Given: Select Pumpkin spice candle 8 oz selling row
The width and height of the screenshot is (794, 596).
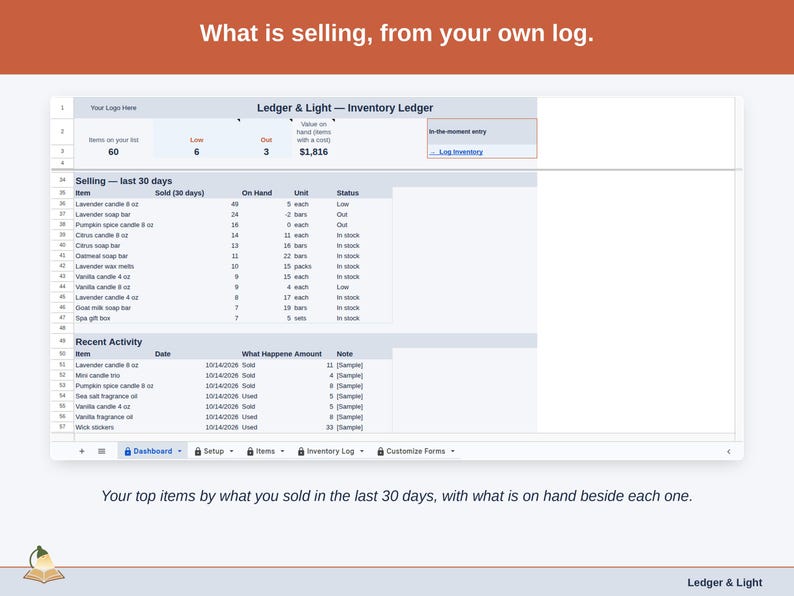Looking at the screenshot, I should 233,225.
